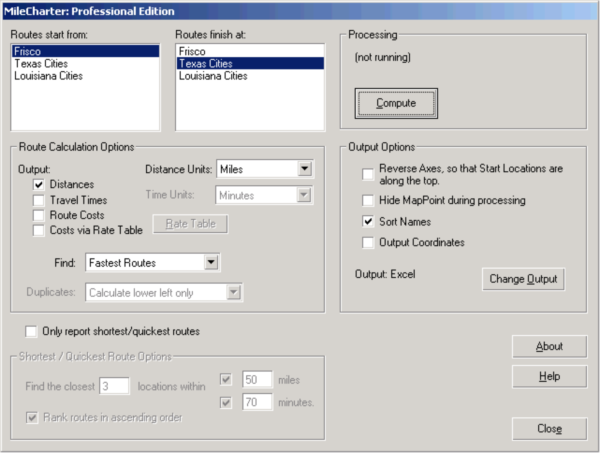Viewport: 600px width, 453px height.
Task: Open the About dialog
Action: click(549, 347)
